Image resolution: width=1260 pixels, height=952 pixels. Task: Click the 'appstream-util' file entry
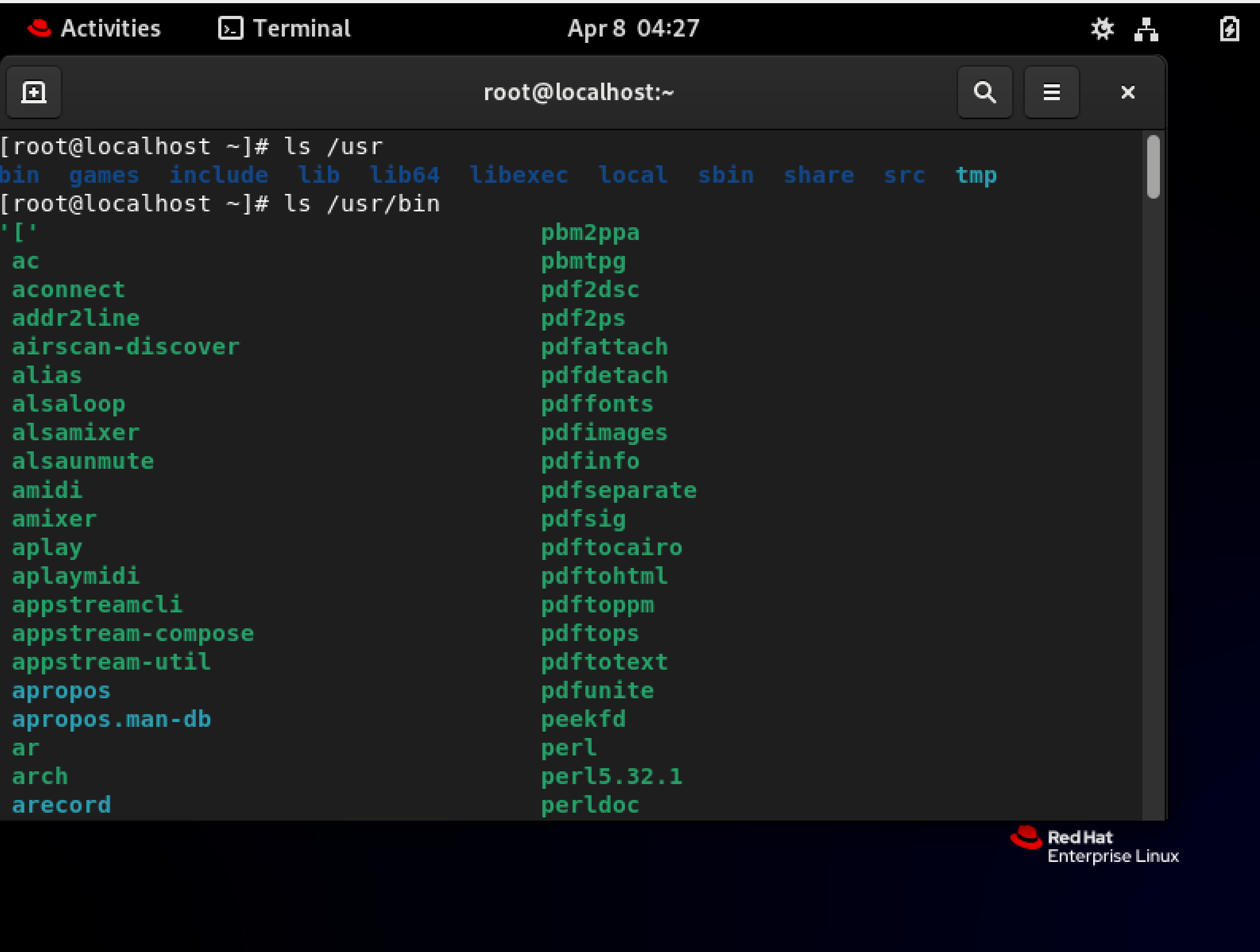(x=112, y=662)
